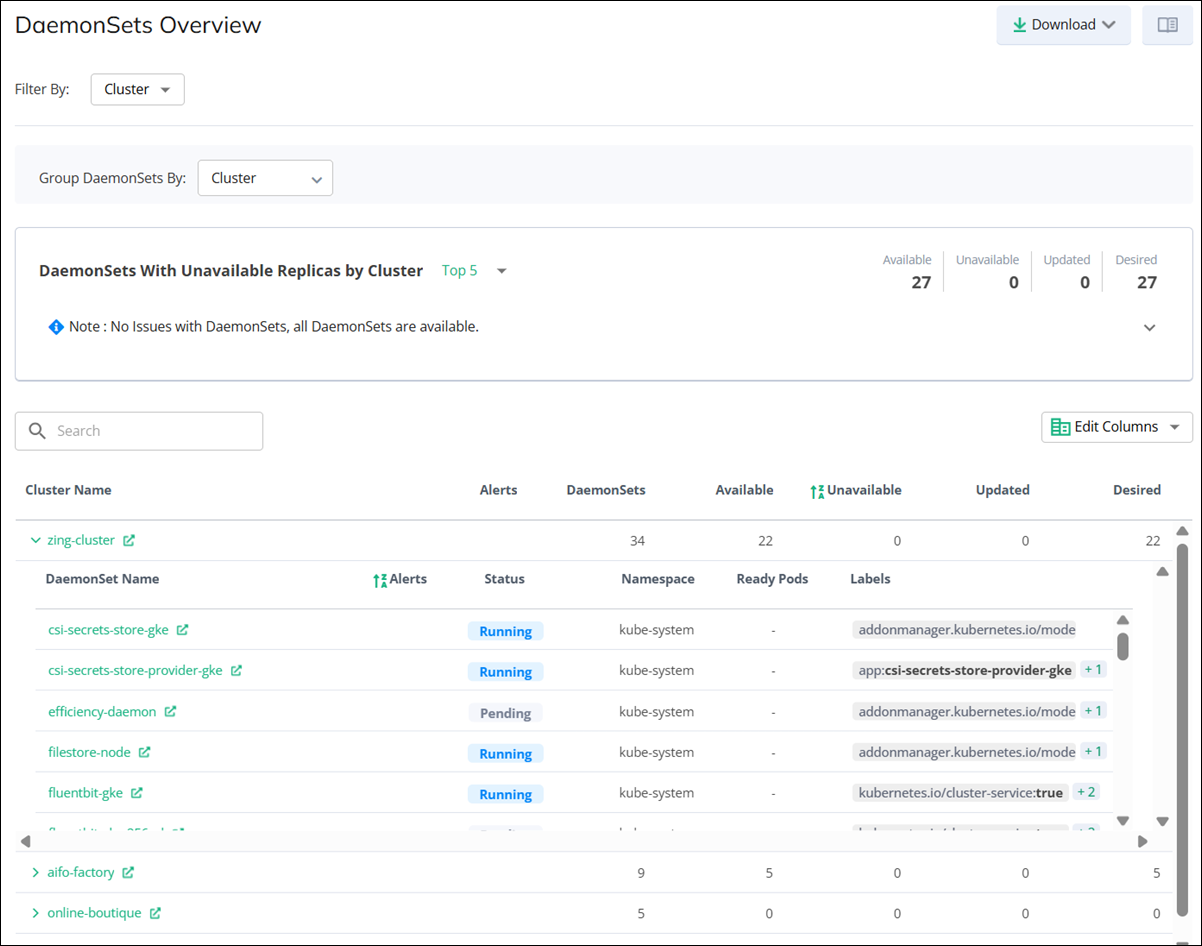Open Group DaemonSets By dropdown
The width and height of the screenshot is (1202, 946).
click(x=265, y=178)
